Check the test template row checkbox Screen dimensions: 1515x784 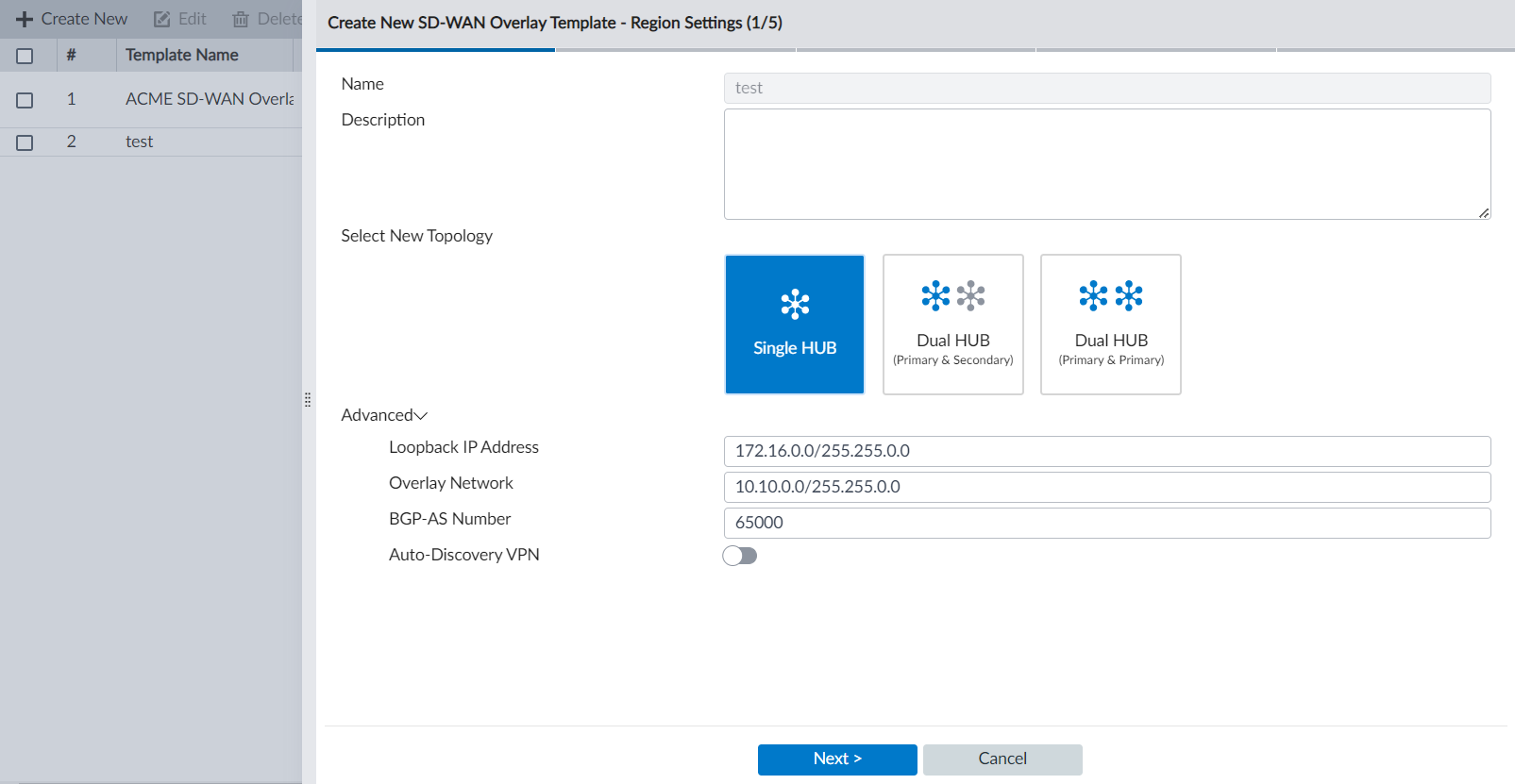[25, 142]
